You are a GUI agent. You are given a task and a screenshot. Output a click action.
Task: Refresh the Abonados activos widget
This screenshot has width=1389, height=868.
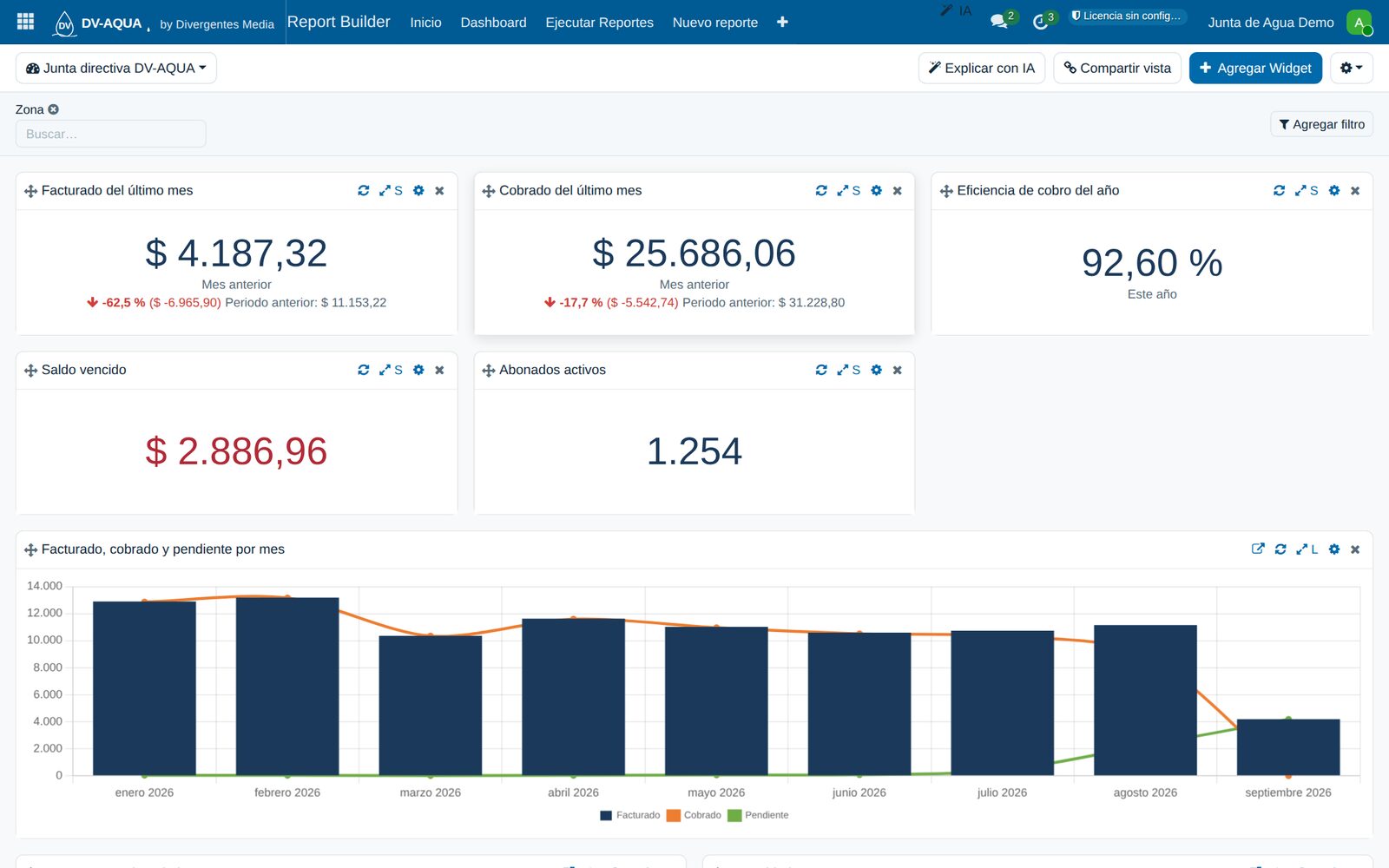click(x=821, y=370)
